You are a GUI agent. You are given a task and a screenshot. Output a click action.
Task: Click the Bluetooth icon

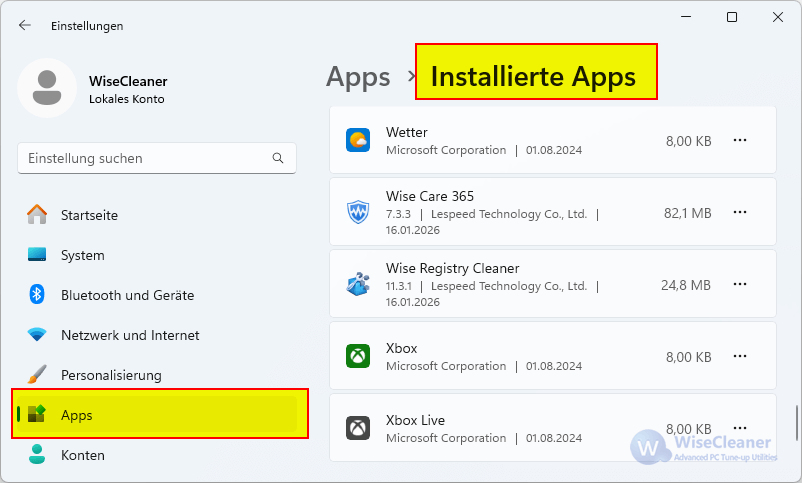(37, 294)
